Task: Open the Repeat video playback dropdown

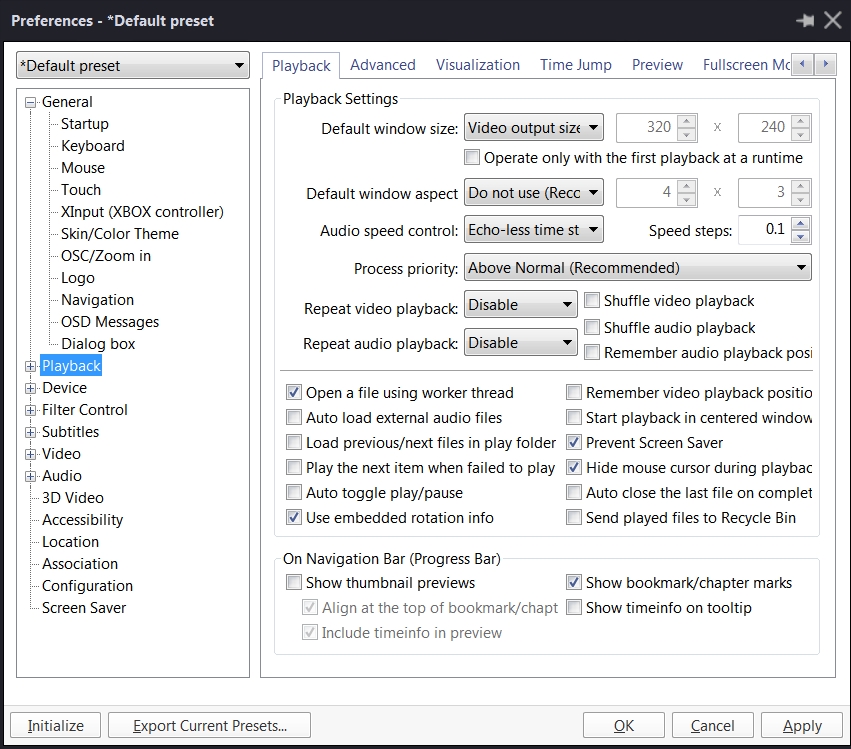Action: (x=521, y=305)
